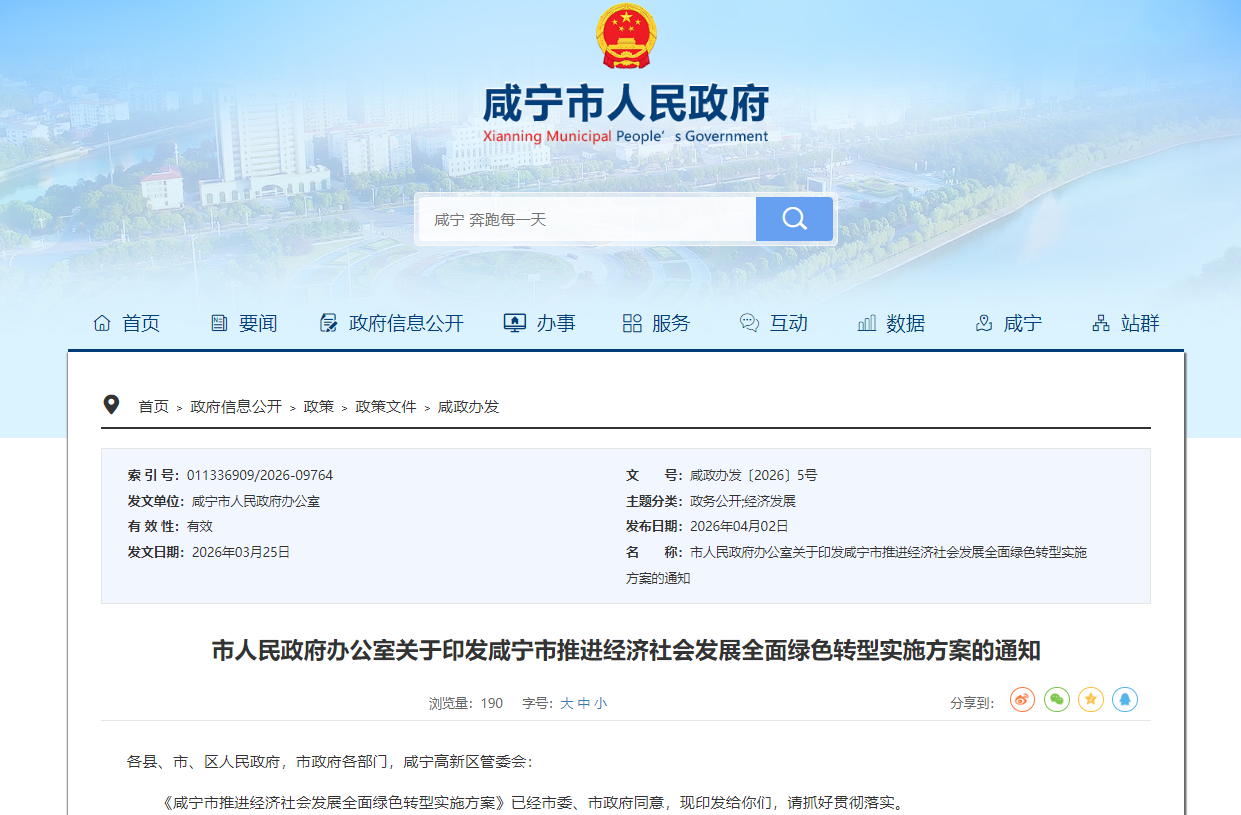Set font size to 小
This screenshot has height=815, width=1241.
coord(600,703)
